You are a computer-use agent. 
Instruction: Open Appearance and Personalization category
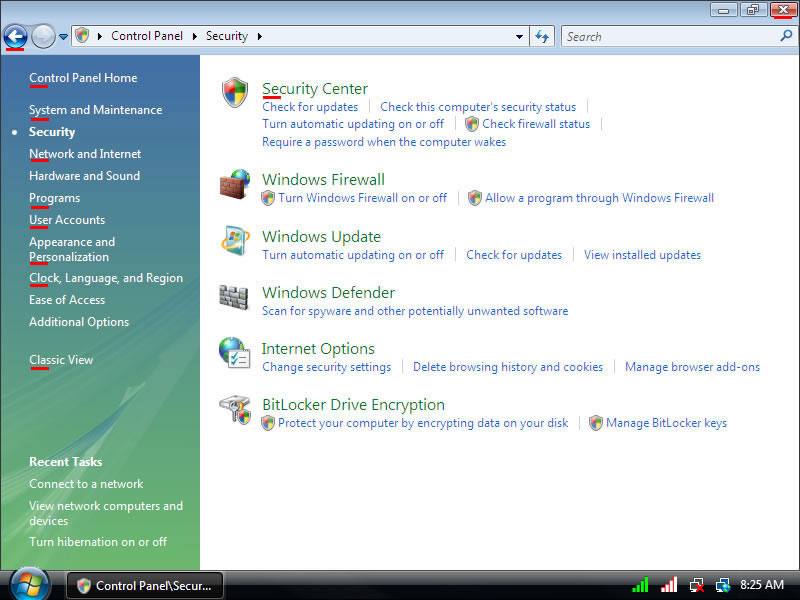[72, 249]
